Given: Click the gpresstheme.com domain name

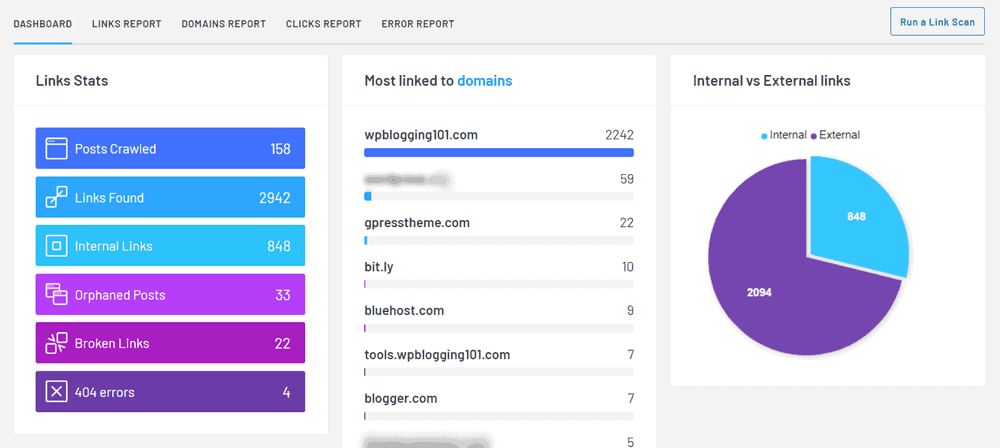Looking at the screenshot, I should tap(417, 223).
